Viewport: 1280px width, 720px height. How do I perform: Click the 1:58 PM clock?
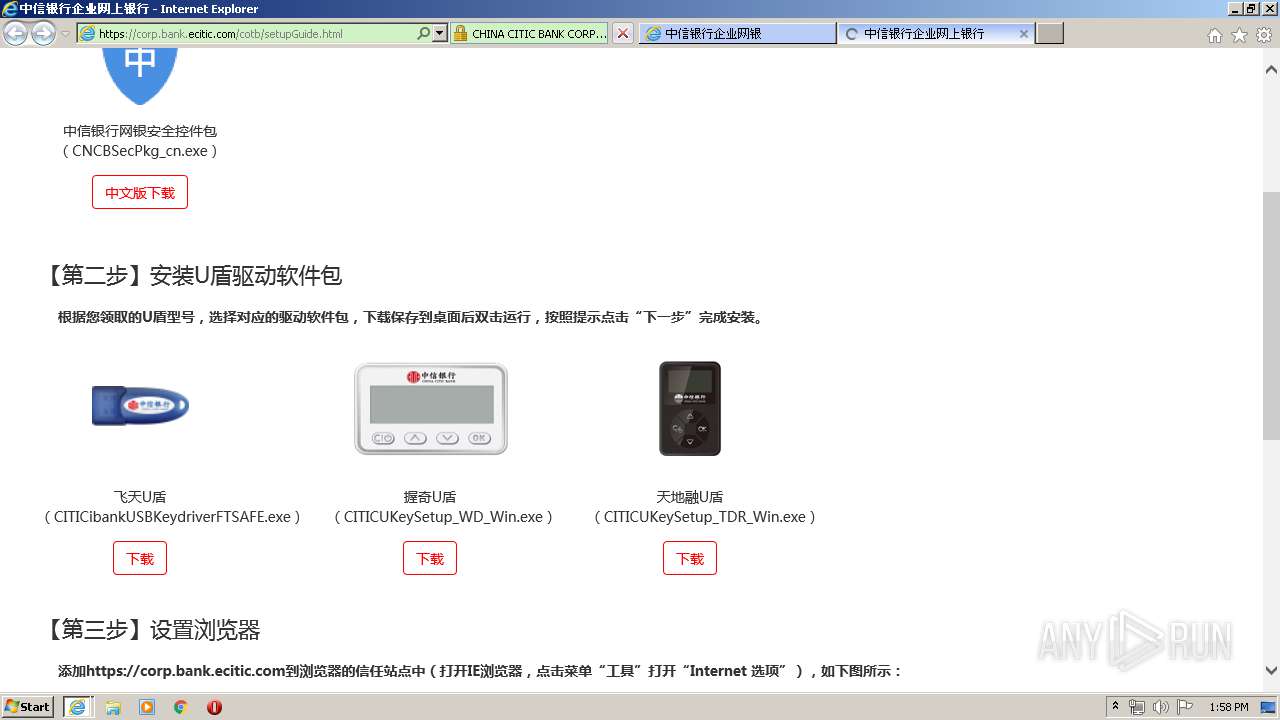pyautogui.click(x=1228, y=707)
